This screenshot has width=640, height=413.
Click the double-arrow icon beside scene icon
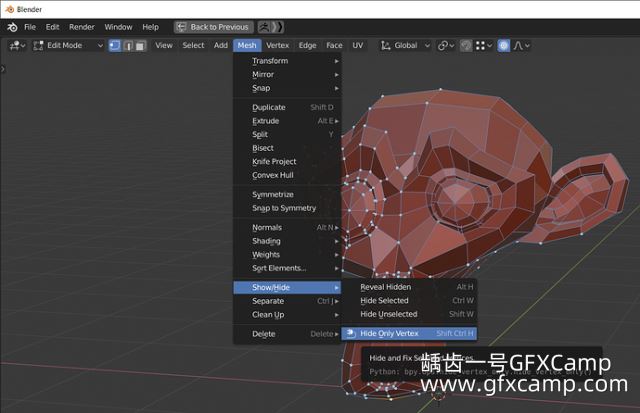pos(277,27)
